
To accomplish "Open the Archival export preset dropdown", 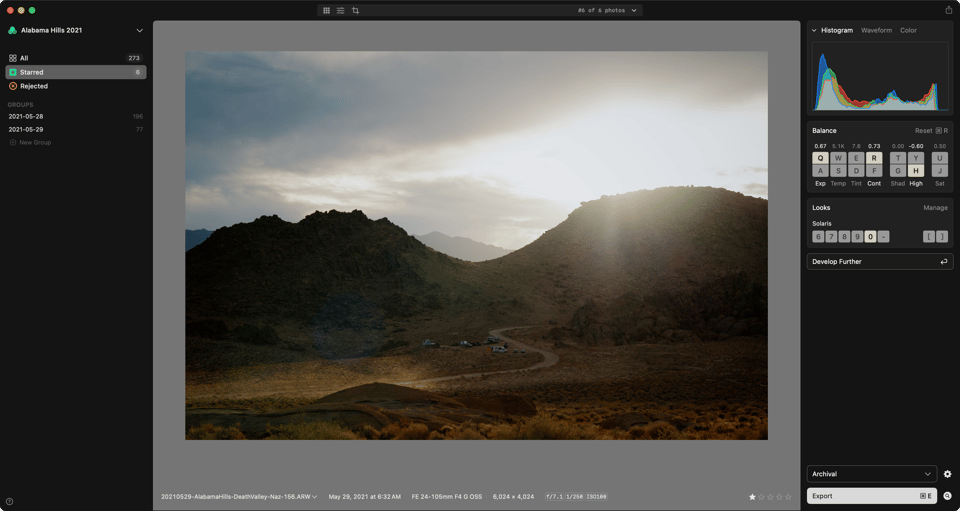I will pyautogui.click(x=872, y=474).
